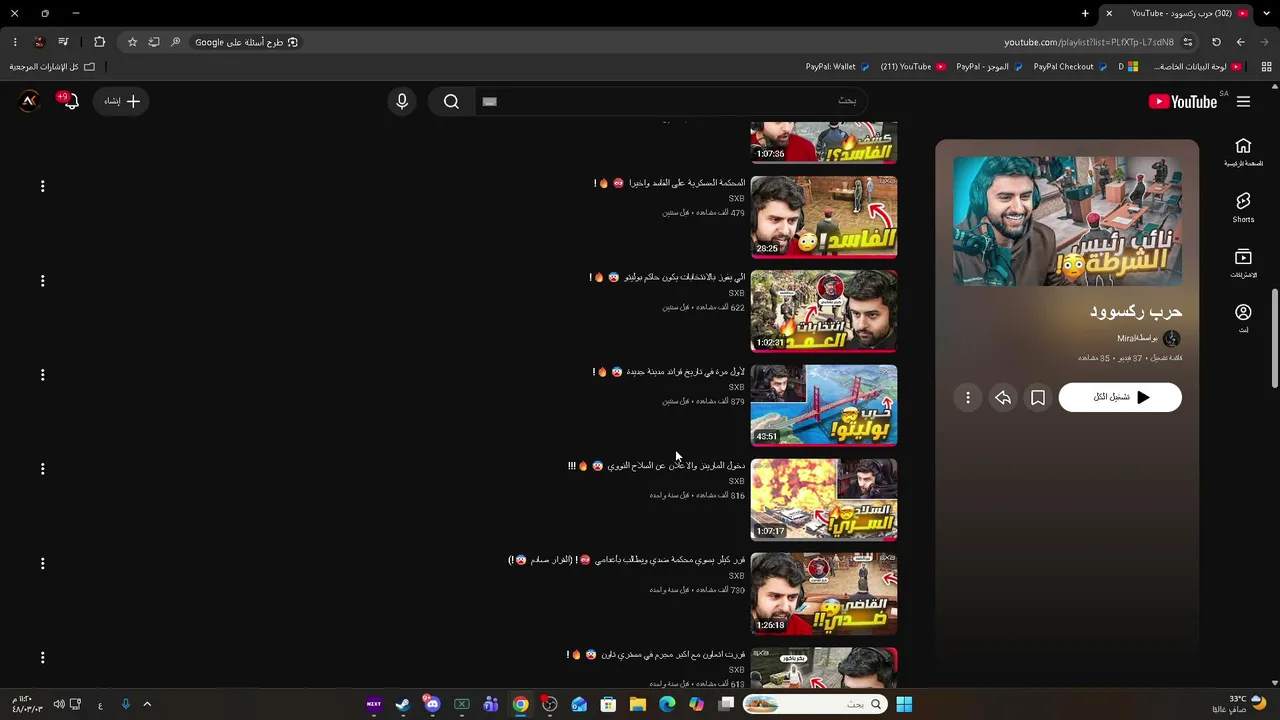Open the playlist more-options menu
1280x720 pixels.
[x=968, y=398]
